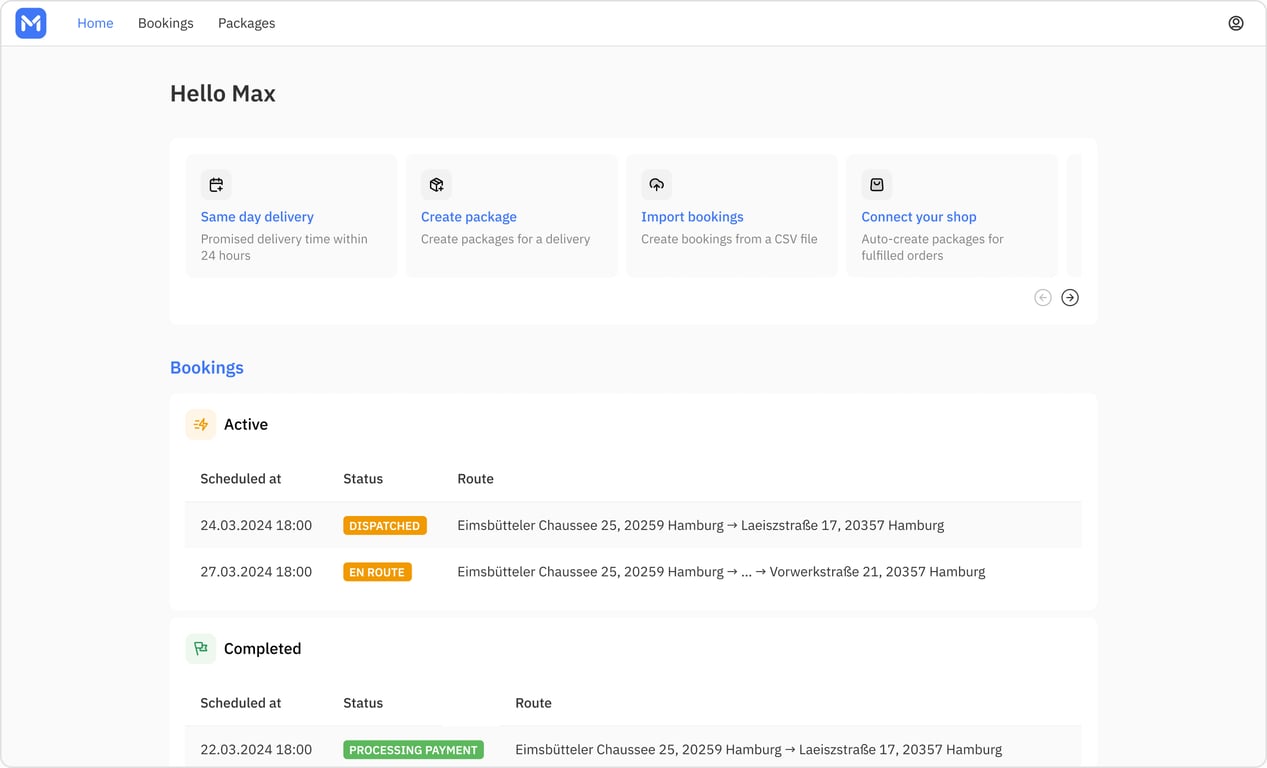The width and height of the screenshot is (1267, 768).
Task: Click Scheduled at header in Completed table
Action: 241,703
